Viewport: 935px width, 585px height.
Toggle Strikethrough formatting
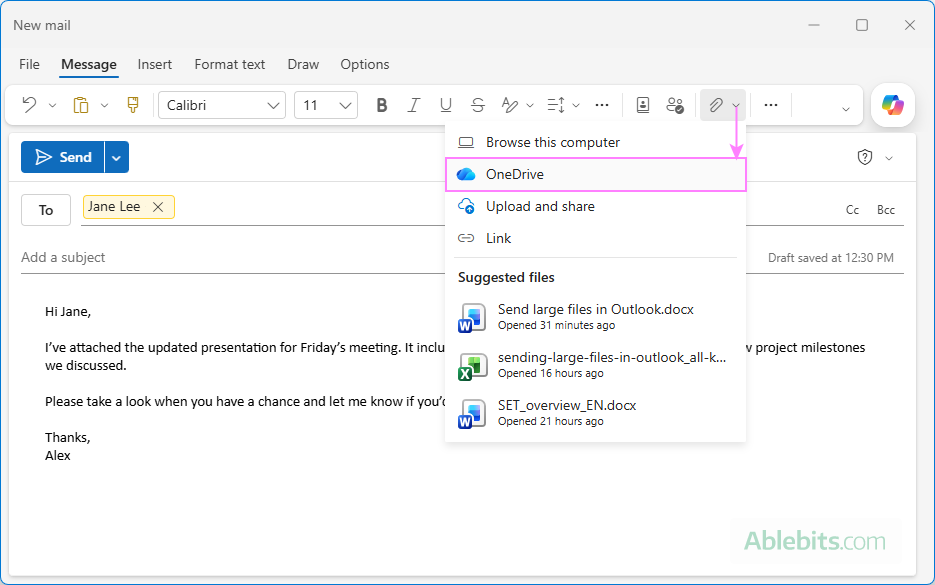[478, 106]
